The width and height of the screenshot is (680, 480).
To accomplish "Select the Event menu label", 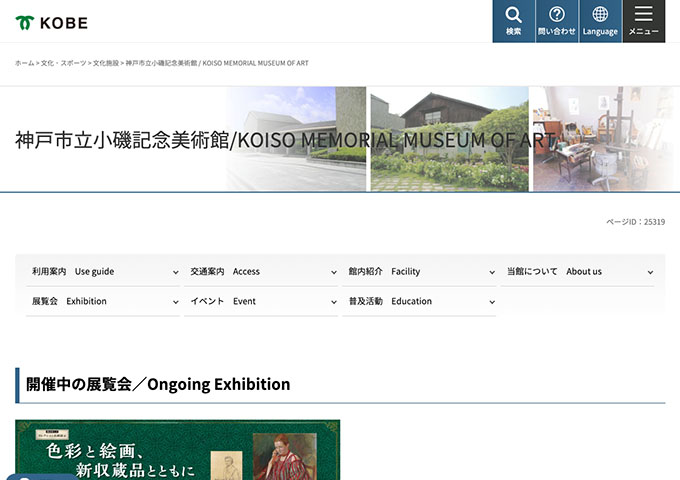I will [x=223, y=301].
